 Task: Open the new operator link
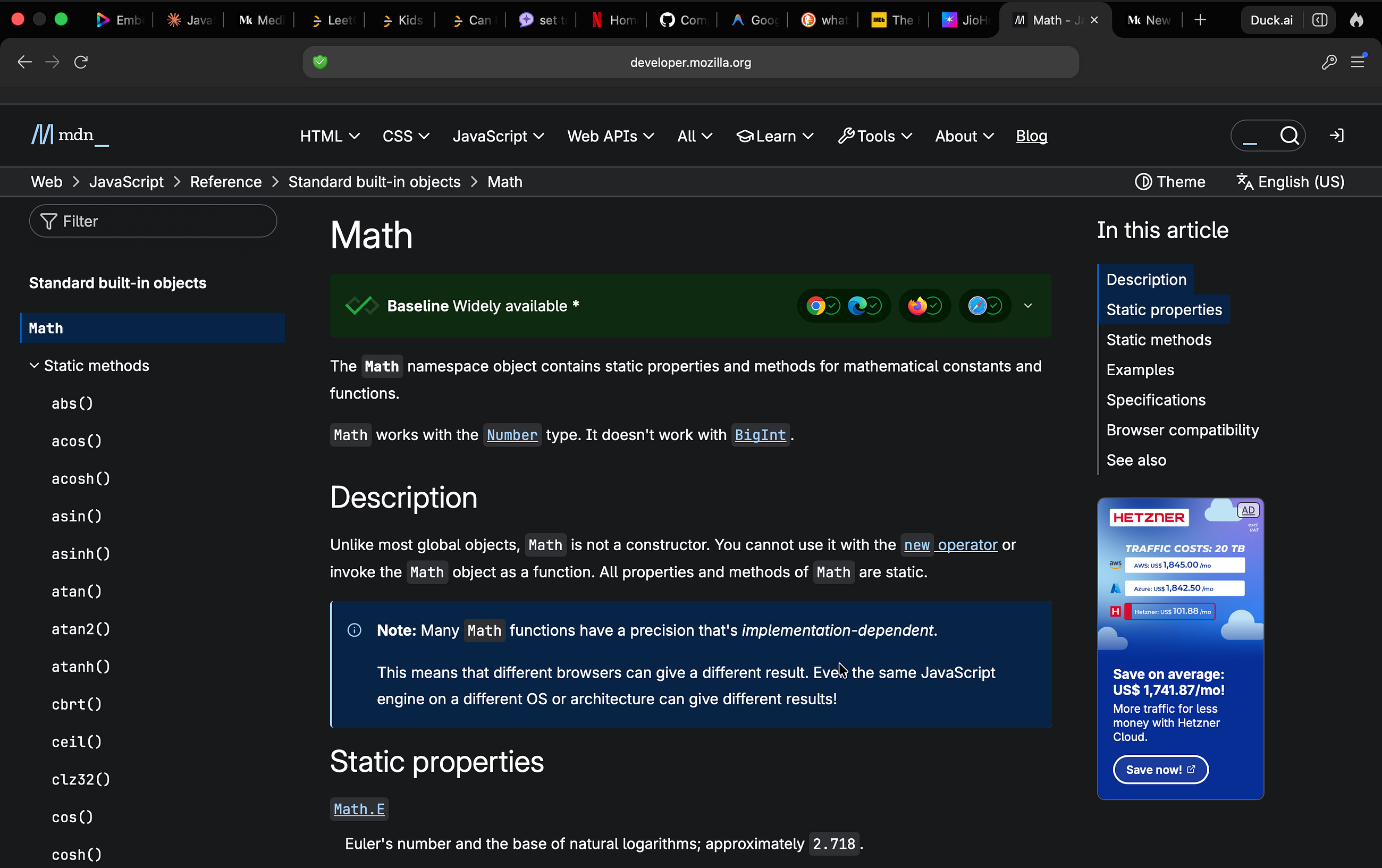tap(950, 545)
